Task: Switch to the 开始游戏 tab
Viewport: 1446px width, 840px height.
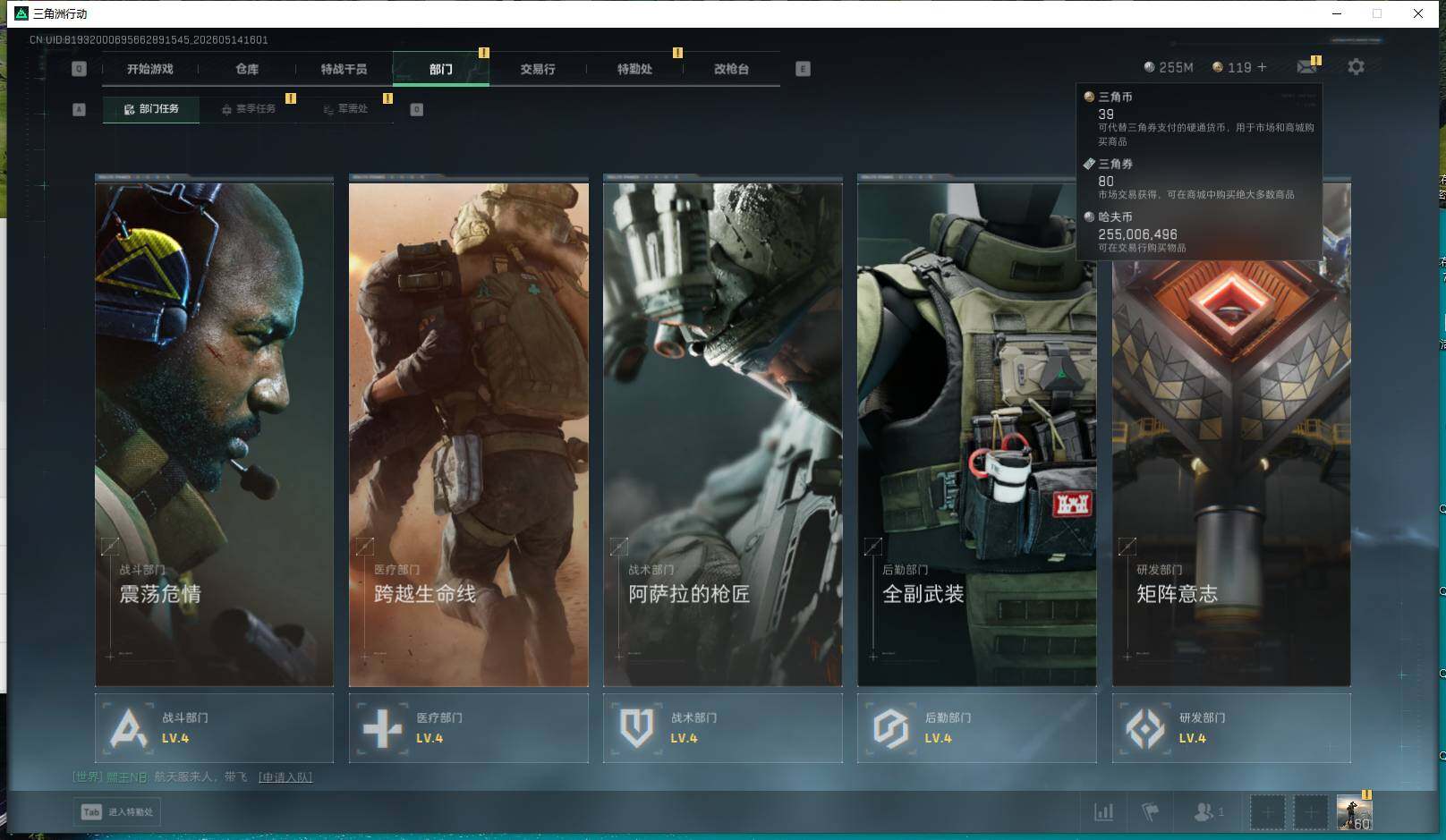Action: tap(150, 69)
